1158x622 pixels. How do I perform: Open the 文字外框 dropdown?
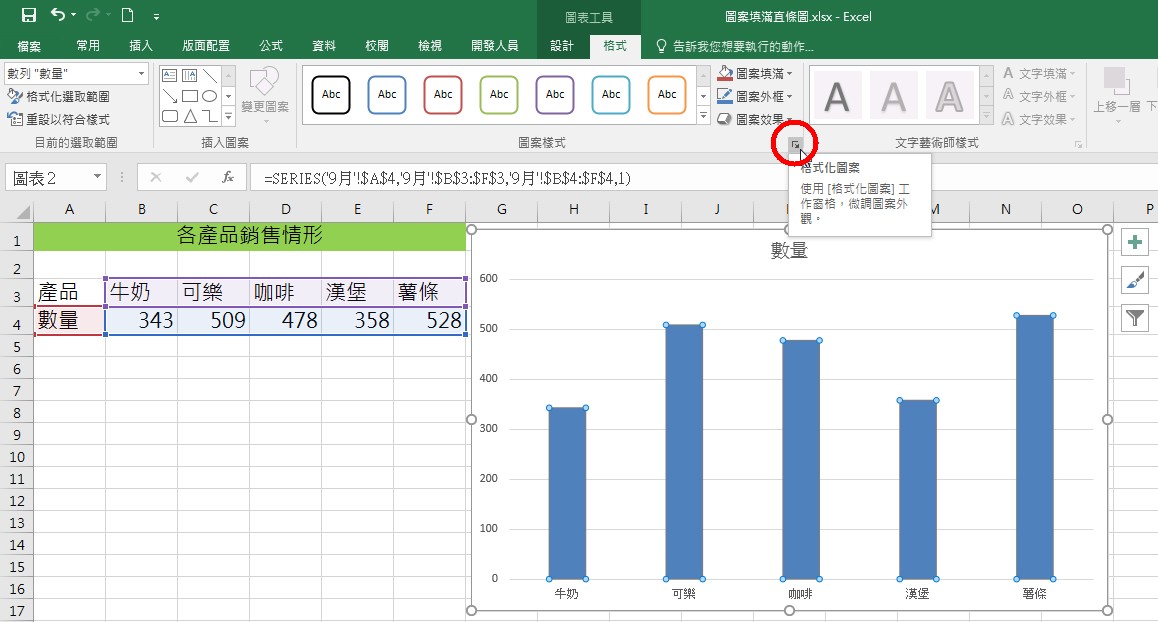coord(1038,96)
